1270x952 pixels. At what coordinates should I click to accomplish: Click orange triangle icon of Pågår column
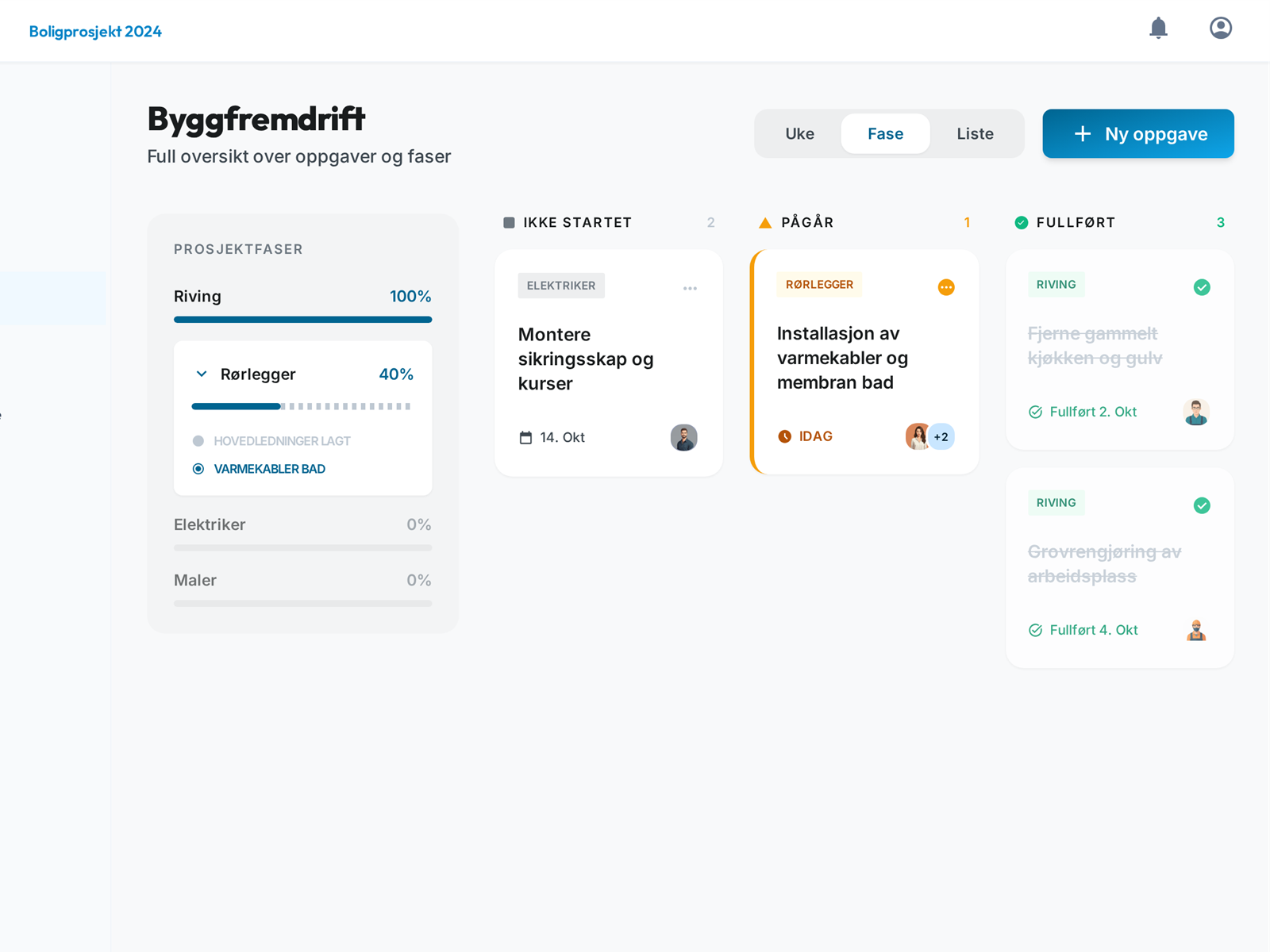765,223
